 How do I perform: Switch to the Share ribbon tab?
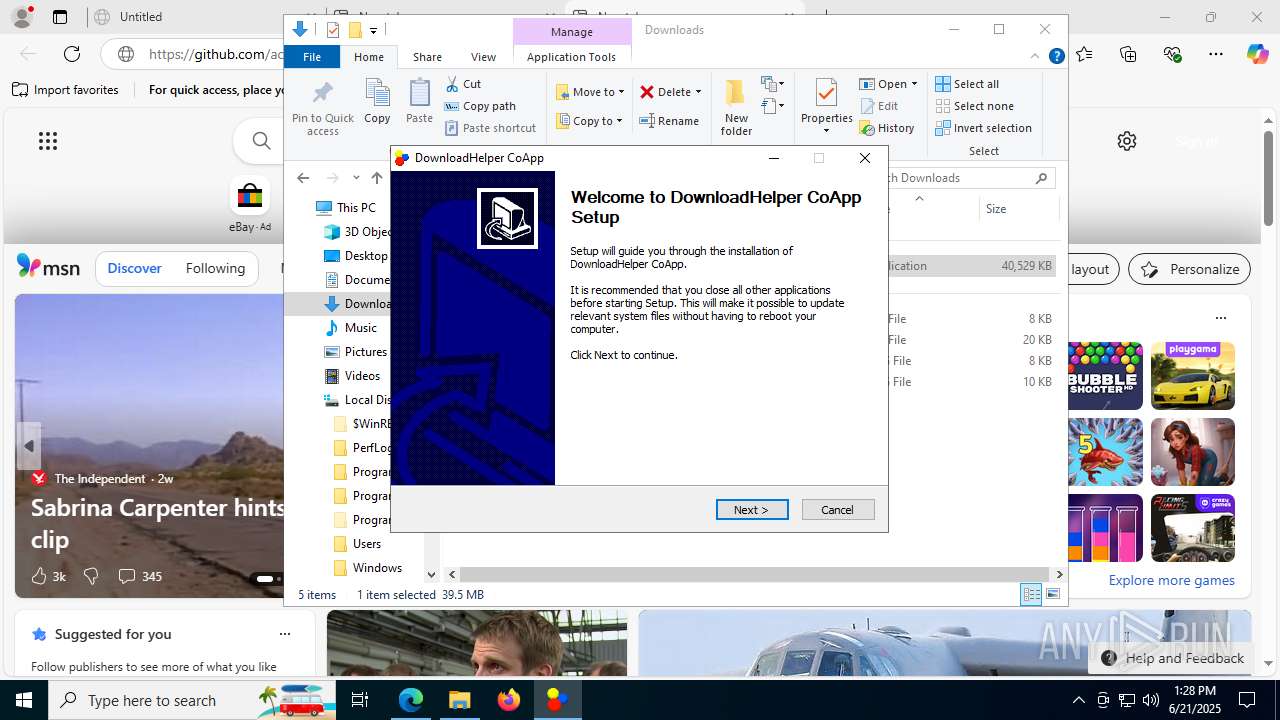(427, 57)
